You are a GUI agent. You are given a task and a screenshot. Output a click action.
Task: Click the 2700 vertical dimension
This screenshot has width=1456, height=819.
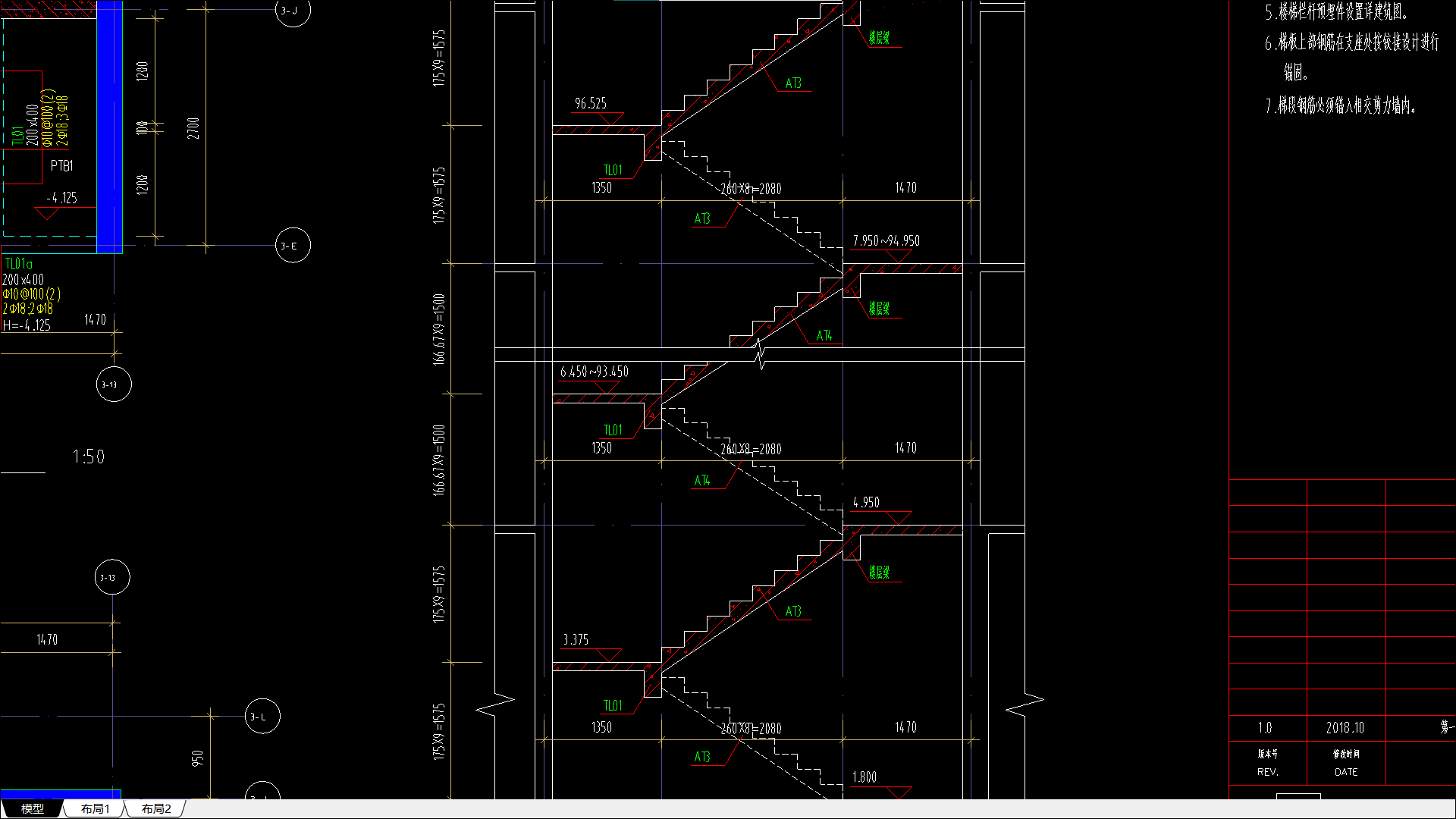click(193, 128)
